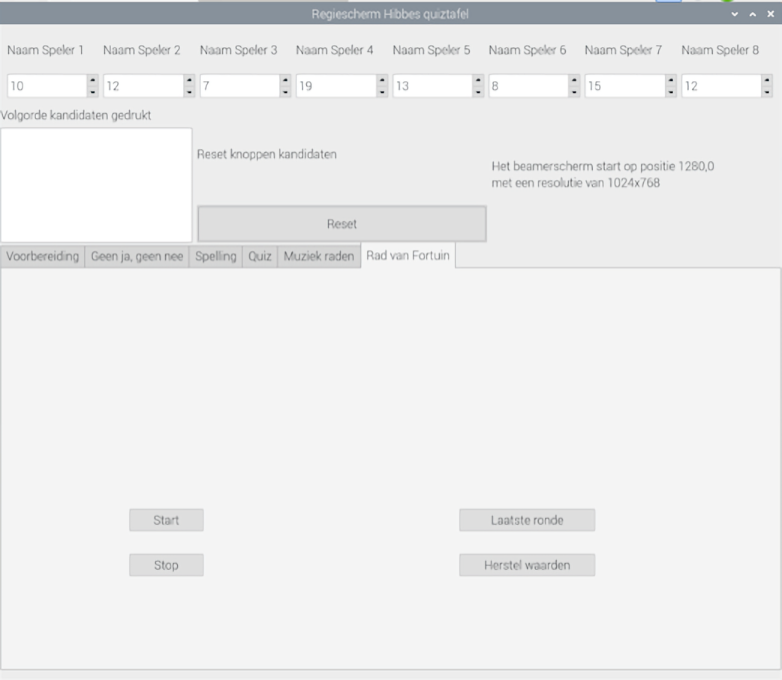Click the Laatste ronde button
This screenshot has height=680, width=782.
527,520
